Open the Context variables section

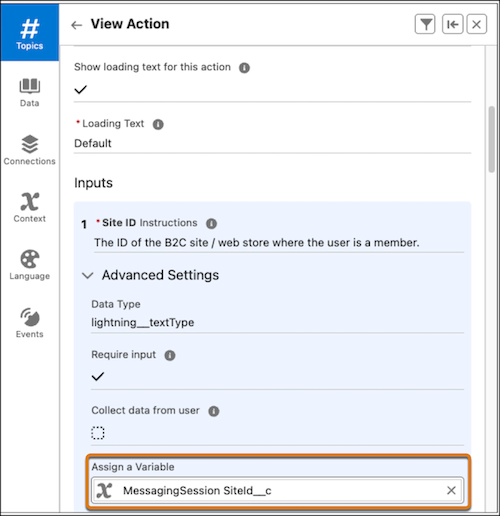point(30,207)
